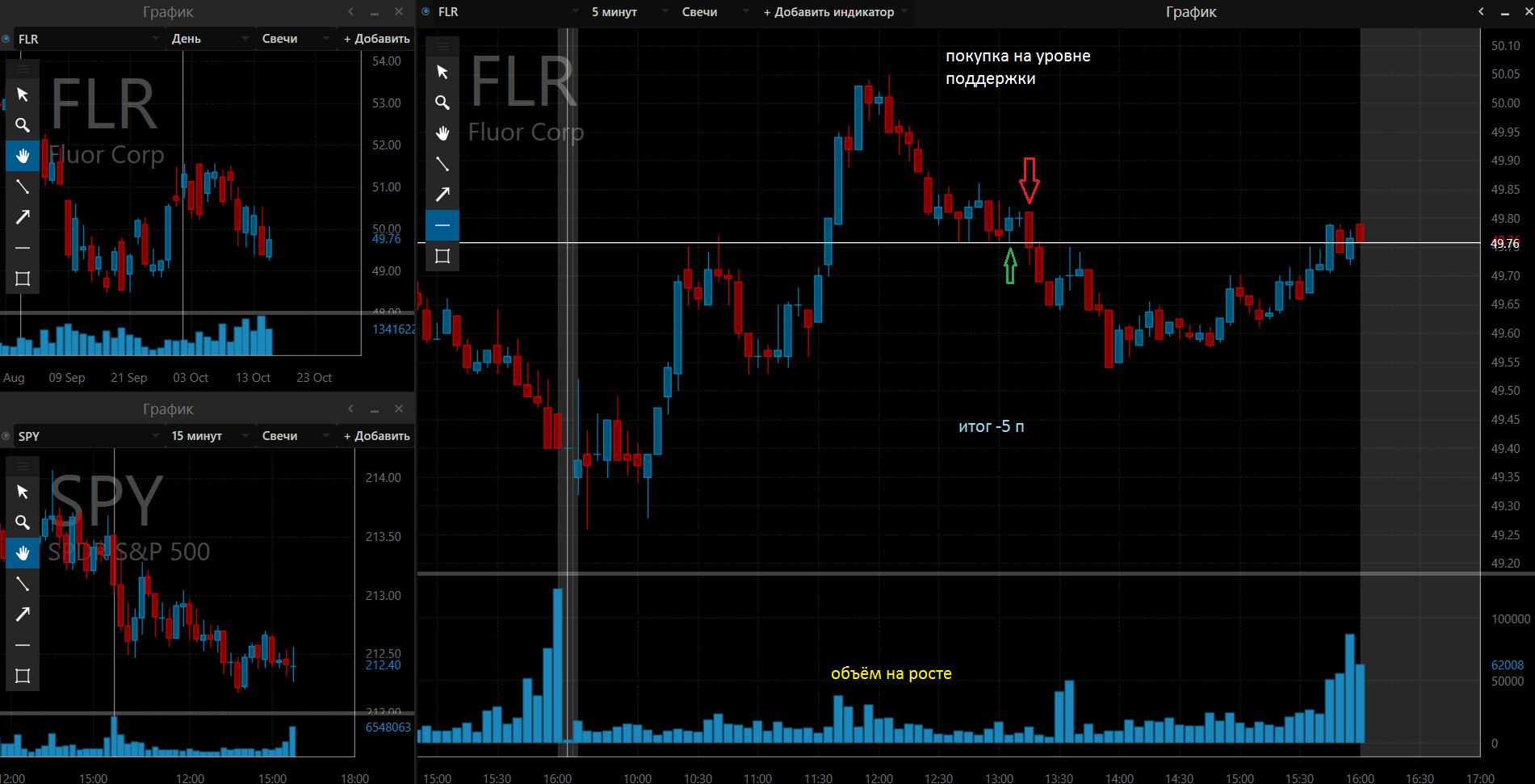Viewport: 1535px width, 784px height.
Task: Select the horizontal line tool in daily FLR chart
Action: click(23, 248)
